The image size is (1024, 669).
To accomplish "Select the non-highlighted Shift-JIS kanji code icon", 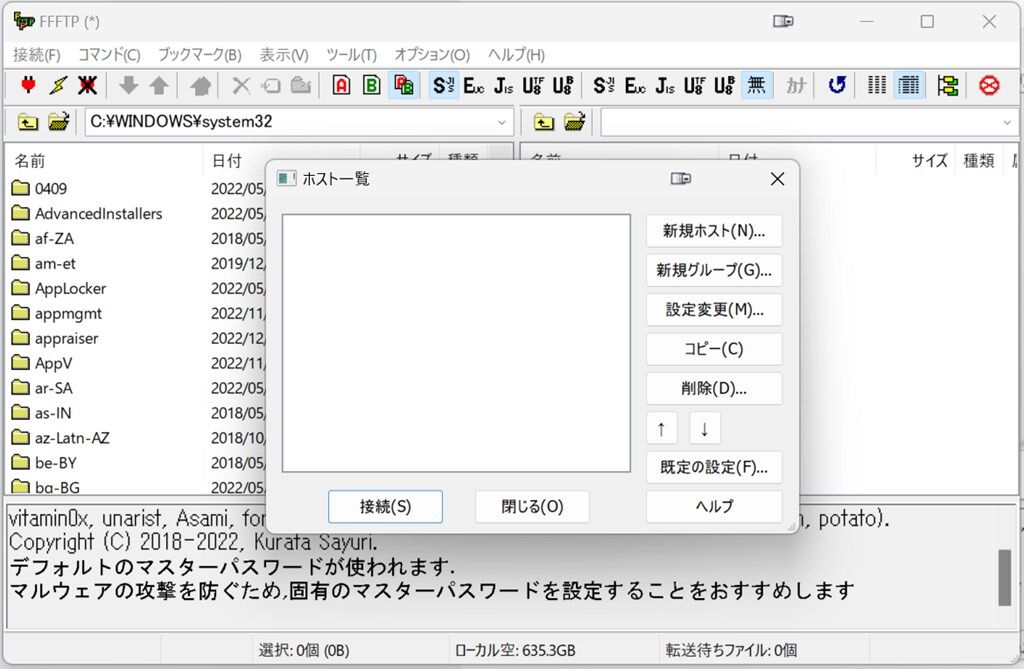I will click(x=604, y=86).
